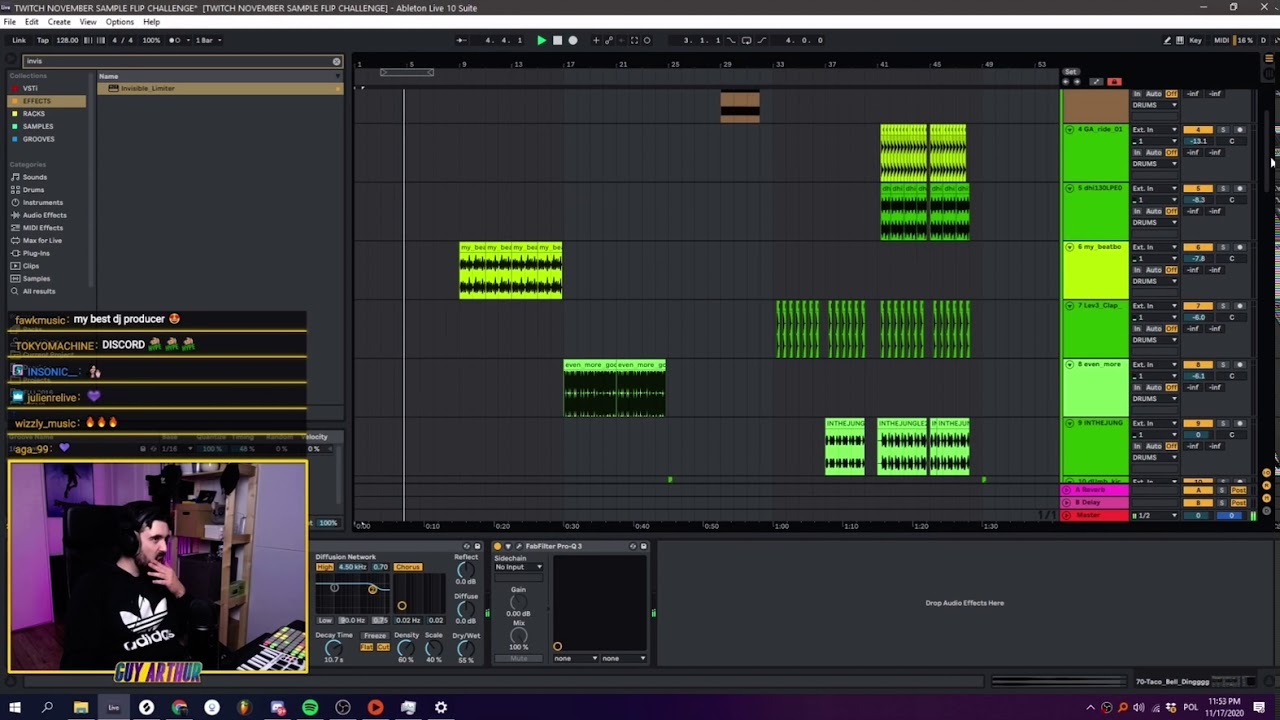Toggle the Metronome icon
Viewport: 1280px width, 720px height.
[x=178, y=40]
